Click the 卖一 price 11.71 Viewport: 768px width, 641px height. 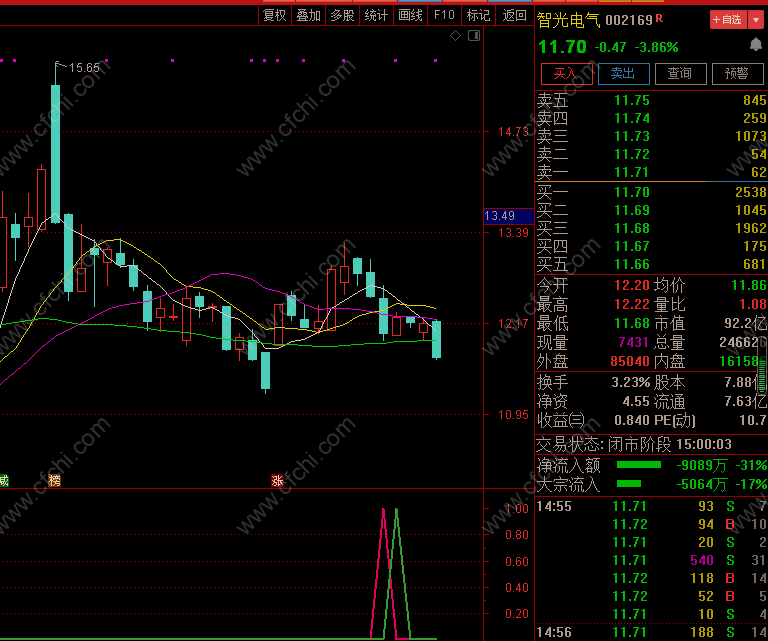(632, 172)
